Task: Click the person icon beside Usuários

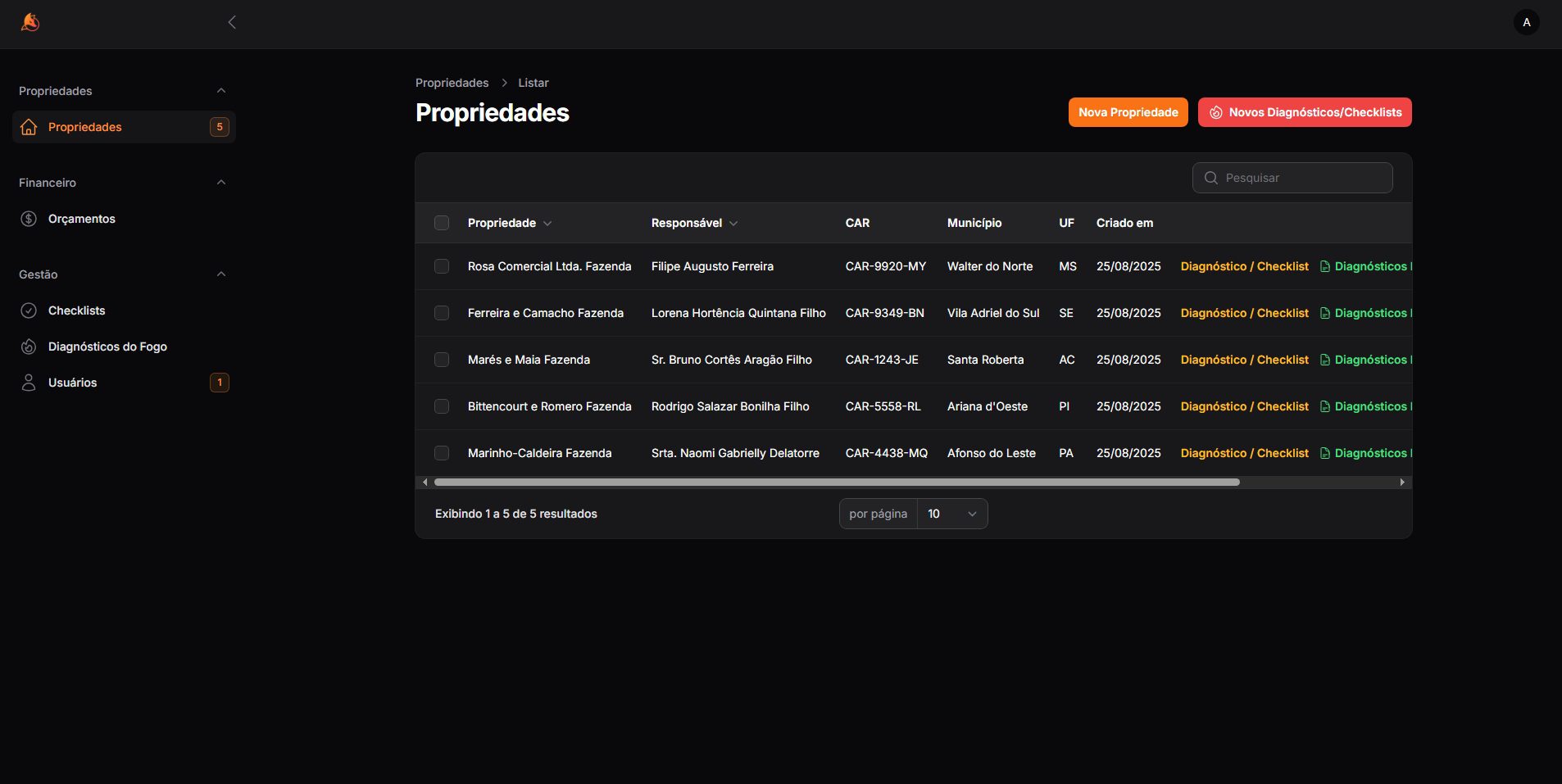Action: point(29,383)
